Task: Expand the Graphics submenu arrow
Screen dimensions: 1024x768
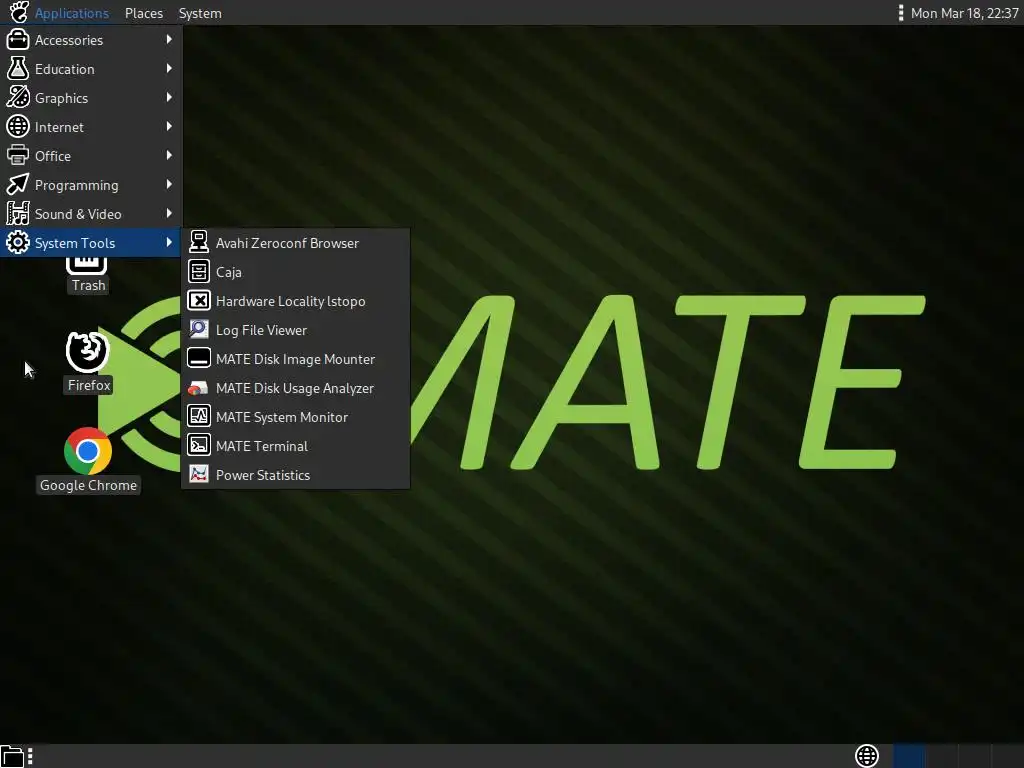Action: tap(169, 97)
